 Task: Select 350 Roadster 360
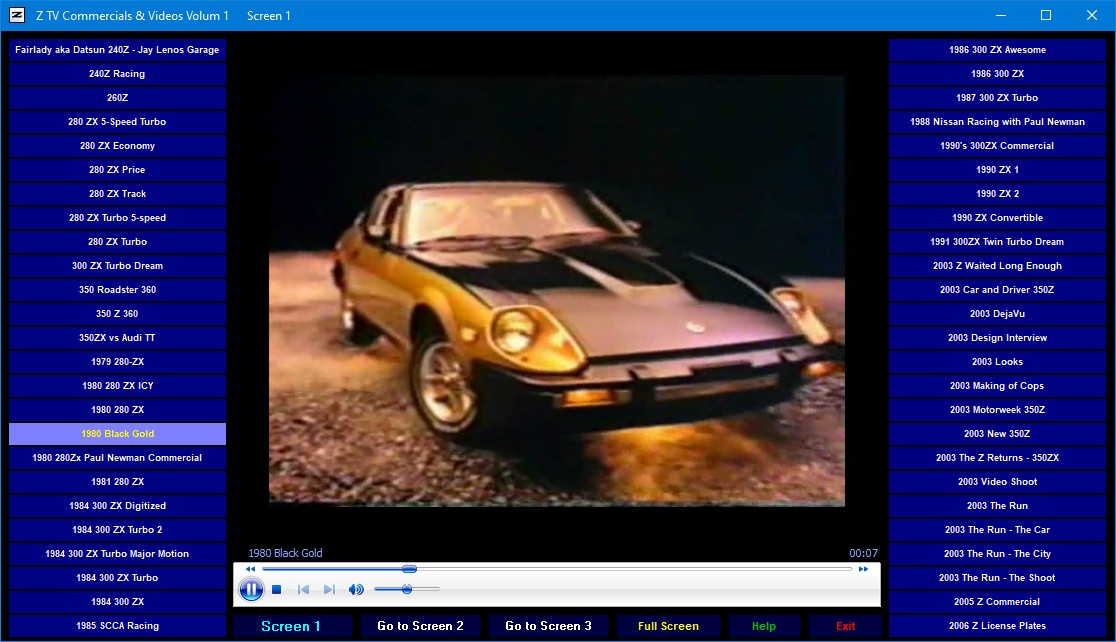pos(117,290)
